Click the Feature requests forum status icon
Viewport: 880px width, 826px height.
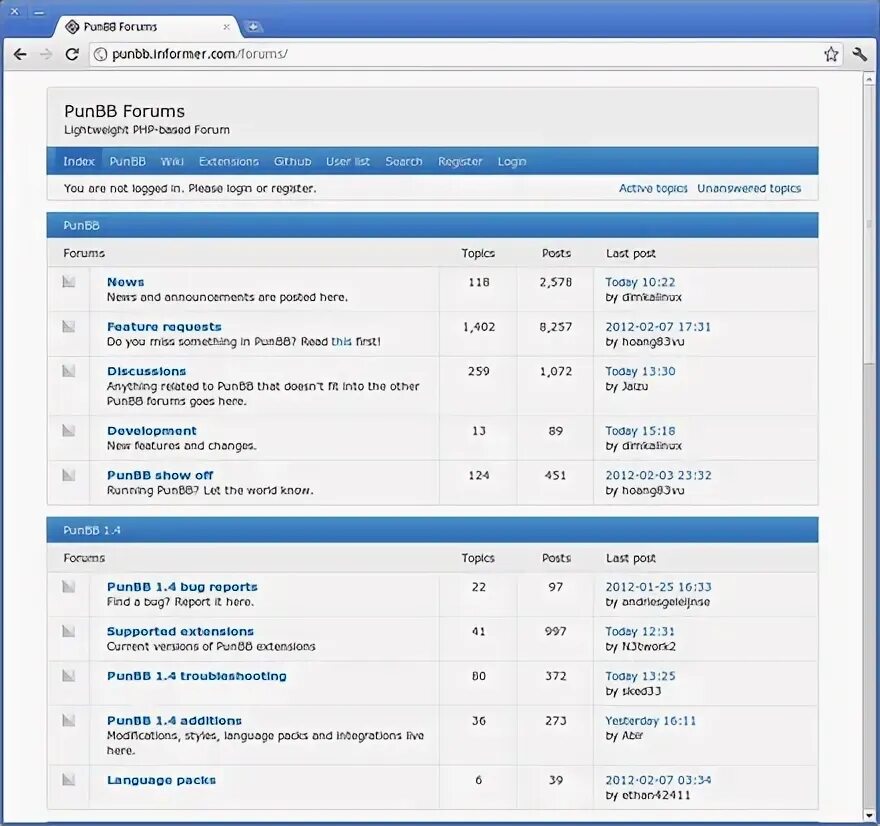(x=68, y=327)
